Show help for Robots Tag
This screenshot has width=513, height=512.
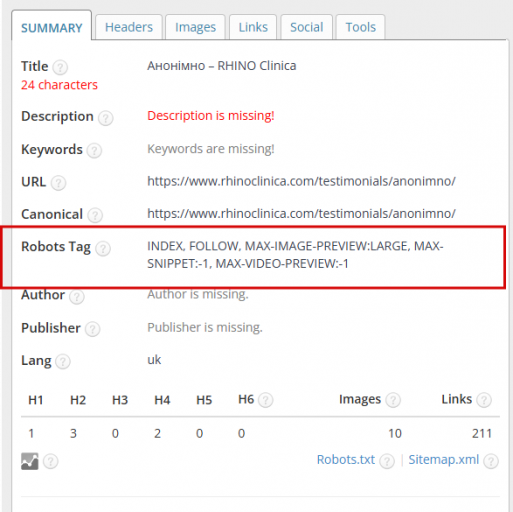pos(103,248)
